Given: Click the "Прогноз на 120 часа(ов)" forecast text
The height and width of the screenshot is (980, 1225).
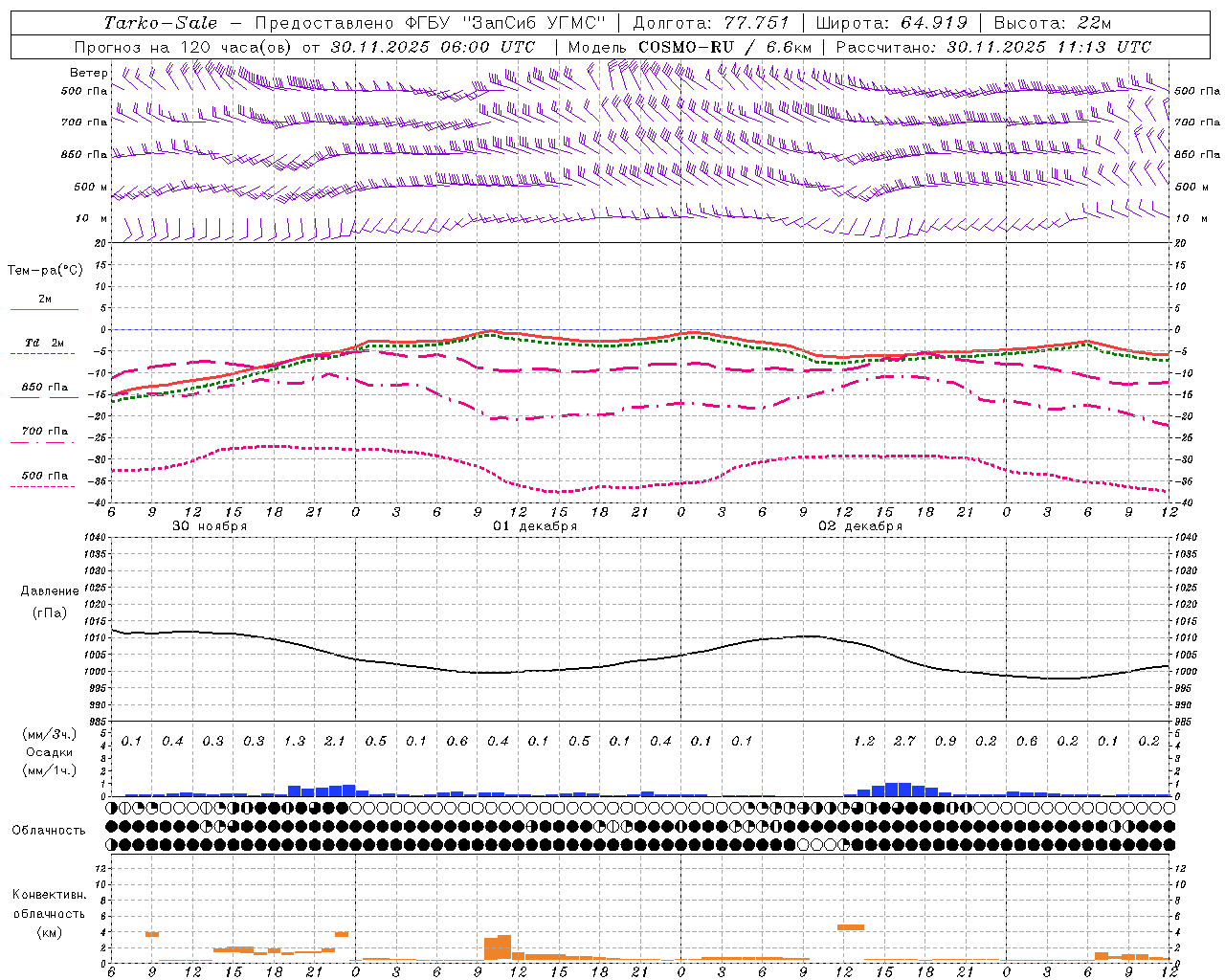Looking at the screenshot, I should (x=185, y=47).
